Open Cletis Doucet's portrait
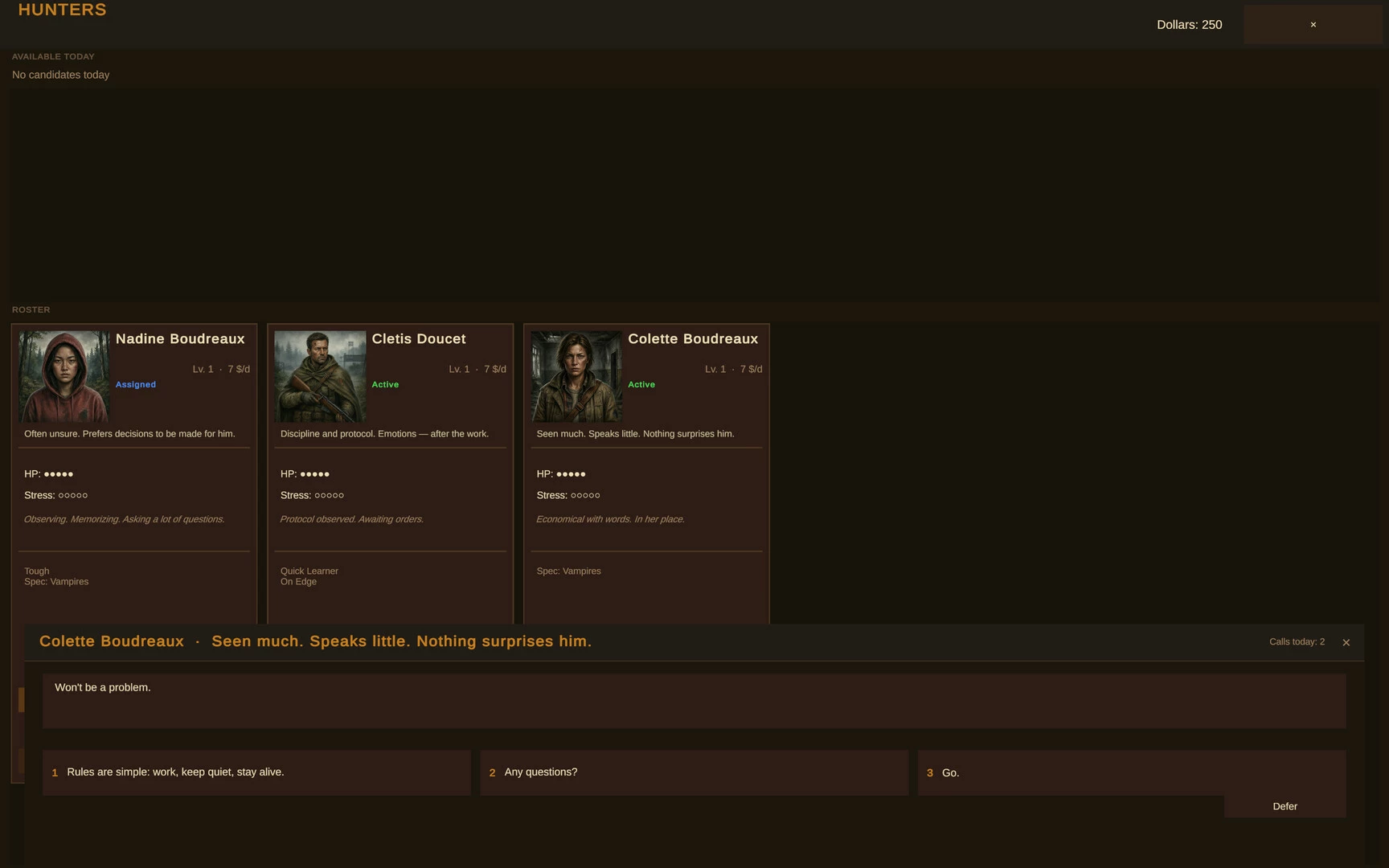 (x=320, y=376)
